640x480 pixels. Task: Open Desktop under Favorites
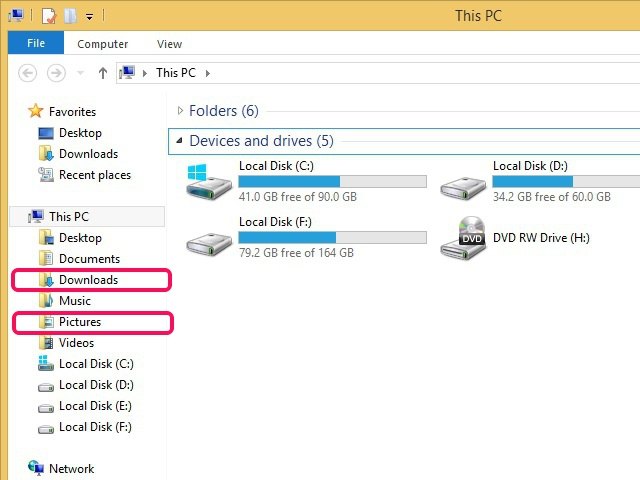(80, 133)
